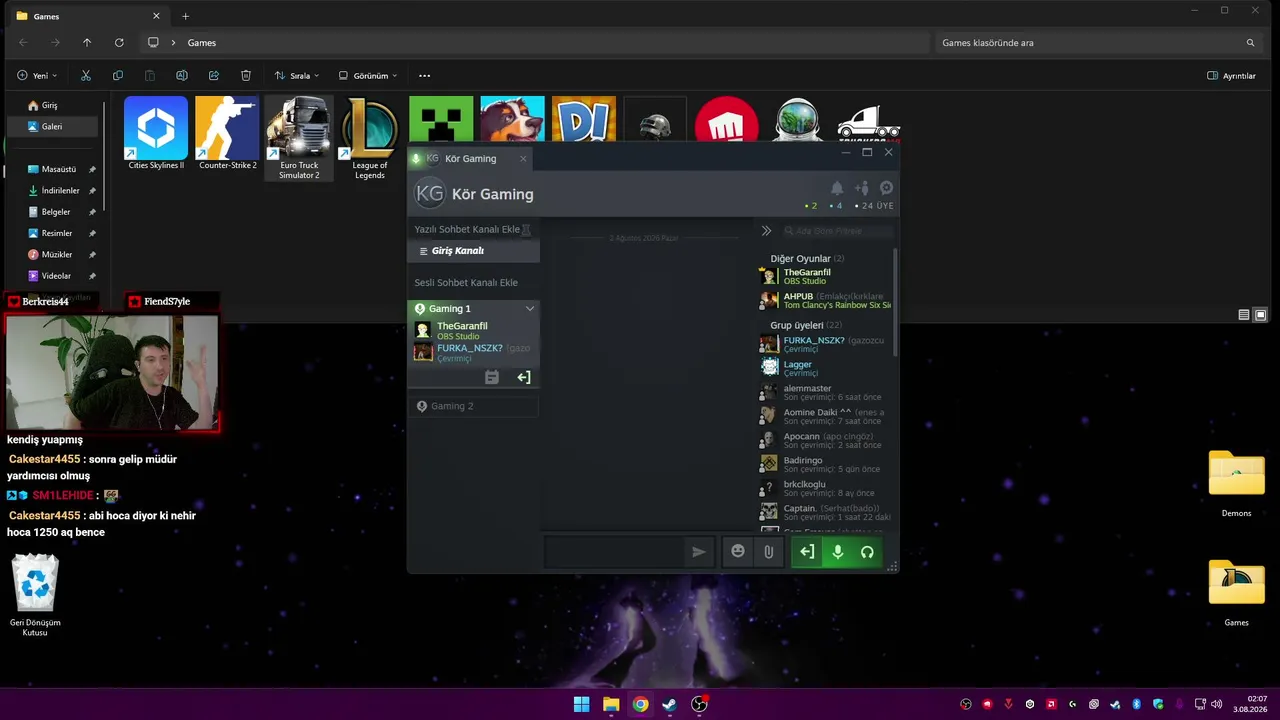Viewport: 1280px width, 720px height.
Task: Open OBS Studio from the taskbar
Action: click(x=699, y=704)
